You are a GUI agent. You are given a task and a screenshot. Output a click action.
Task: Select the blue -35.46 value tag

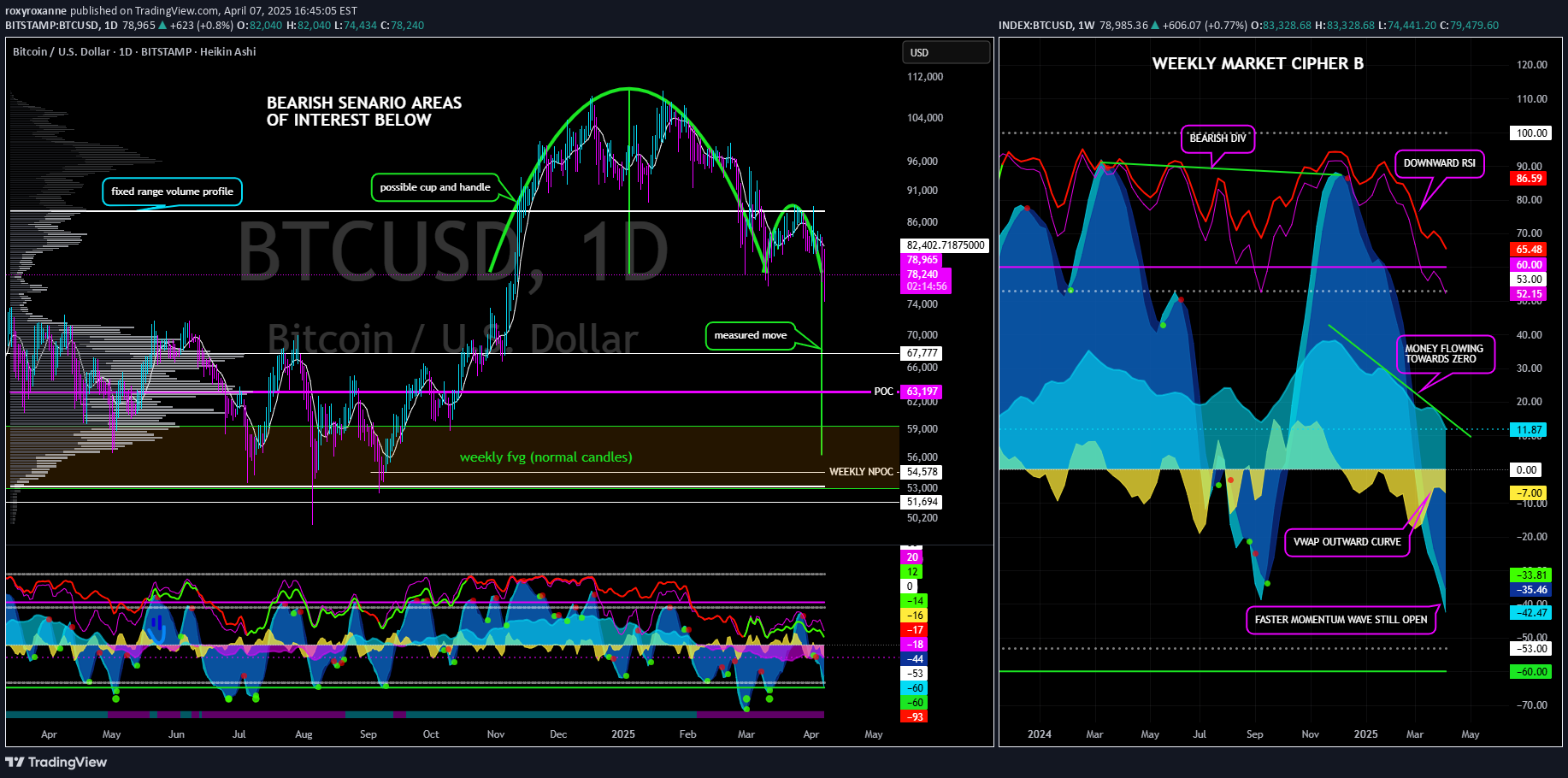tap(1532, 590)
